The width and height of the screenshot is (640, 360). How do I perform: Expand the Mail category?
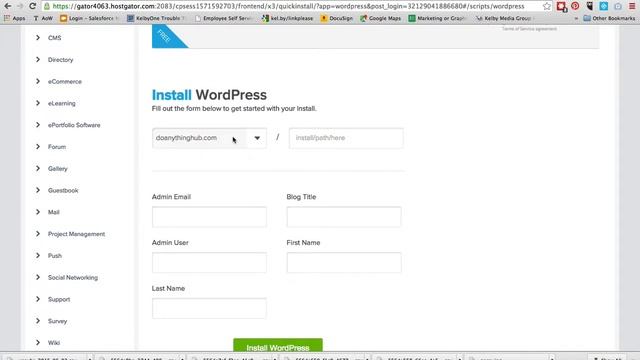click(47, 212)
